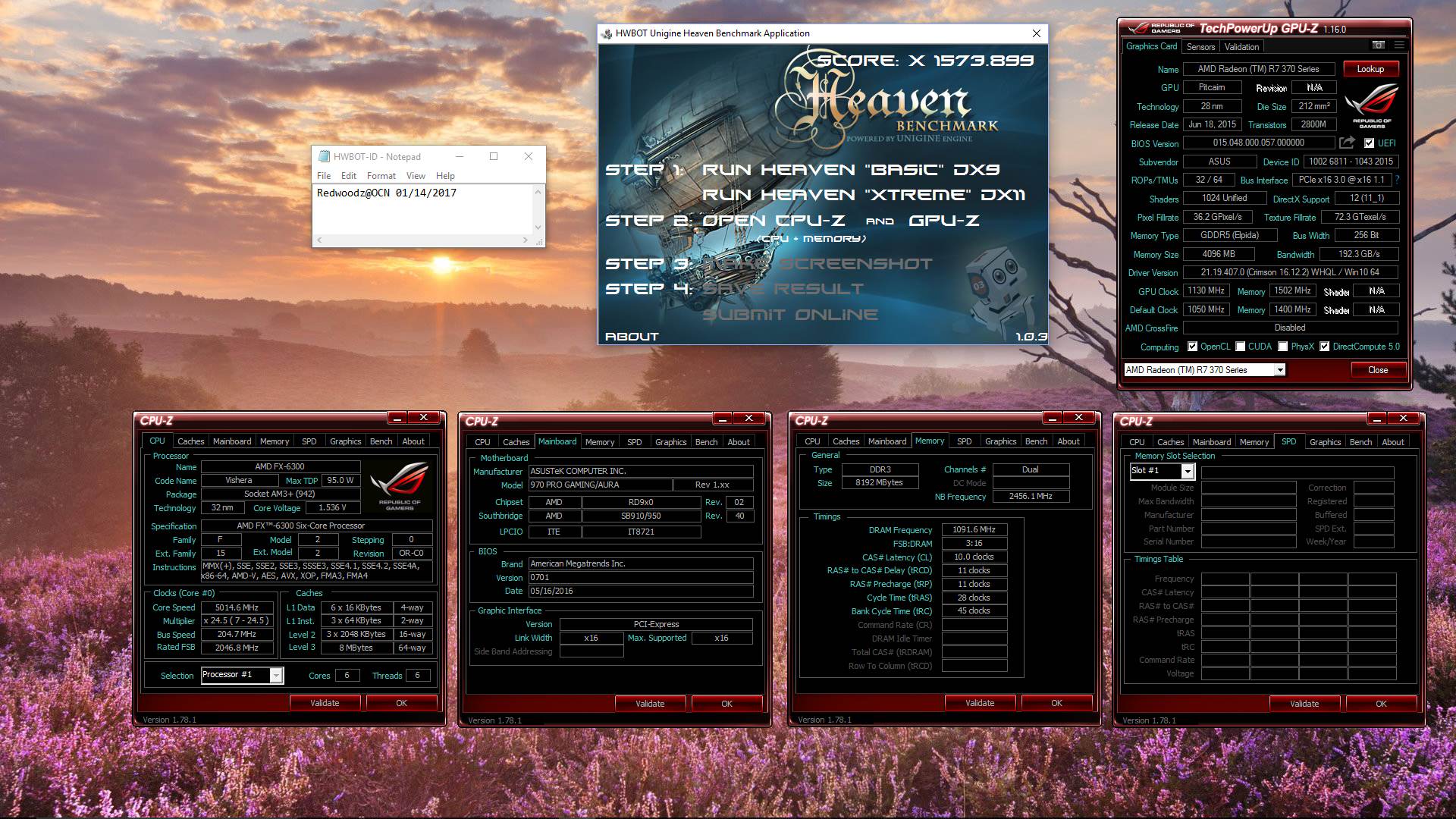Click Notepad vertical scrollbar up arrow

click(538, 192)
